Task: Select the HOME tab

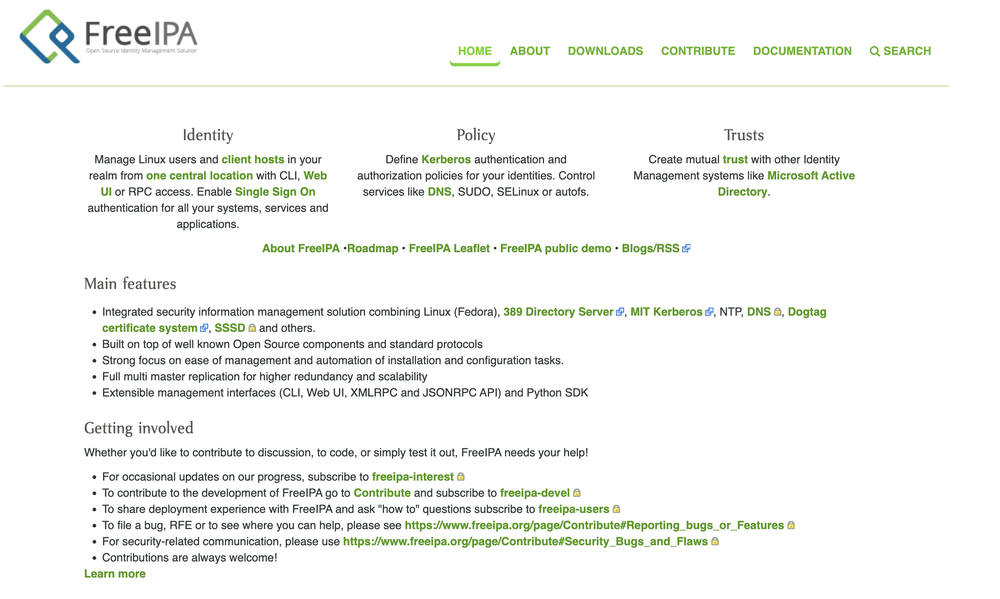Action: [474, 51]
